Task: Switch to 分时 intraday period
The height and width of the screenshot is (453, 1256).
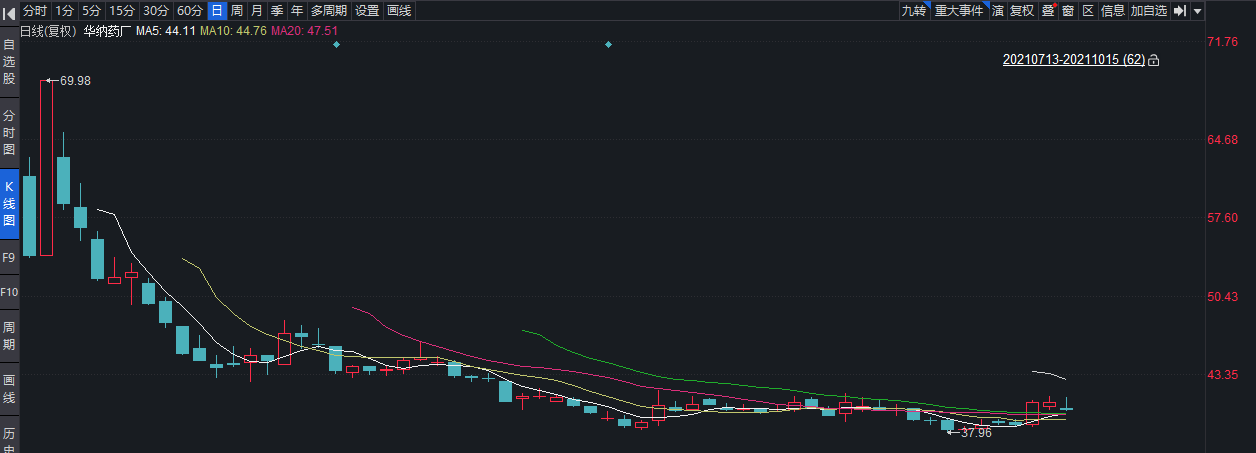Action: [x=34, y=10]
